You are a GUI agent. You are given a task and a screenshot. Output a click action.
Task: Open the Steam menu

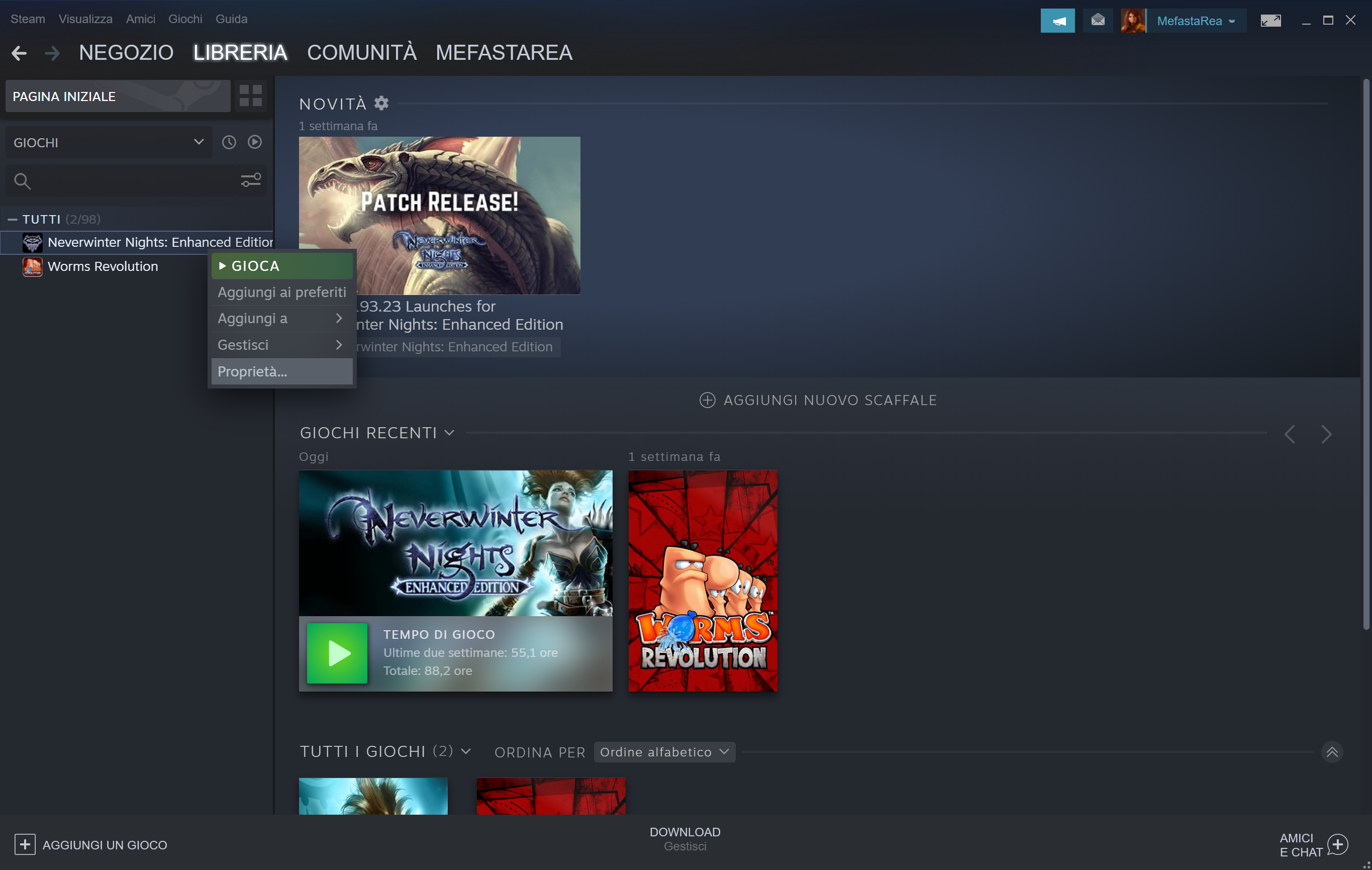coord(27,19)
